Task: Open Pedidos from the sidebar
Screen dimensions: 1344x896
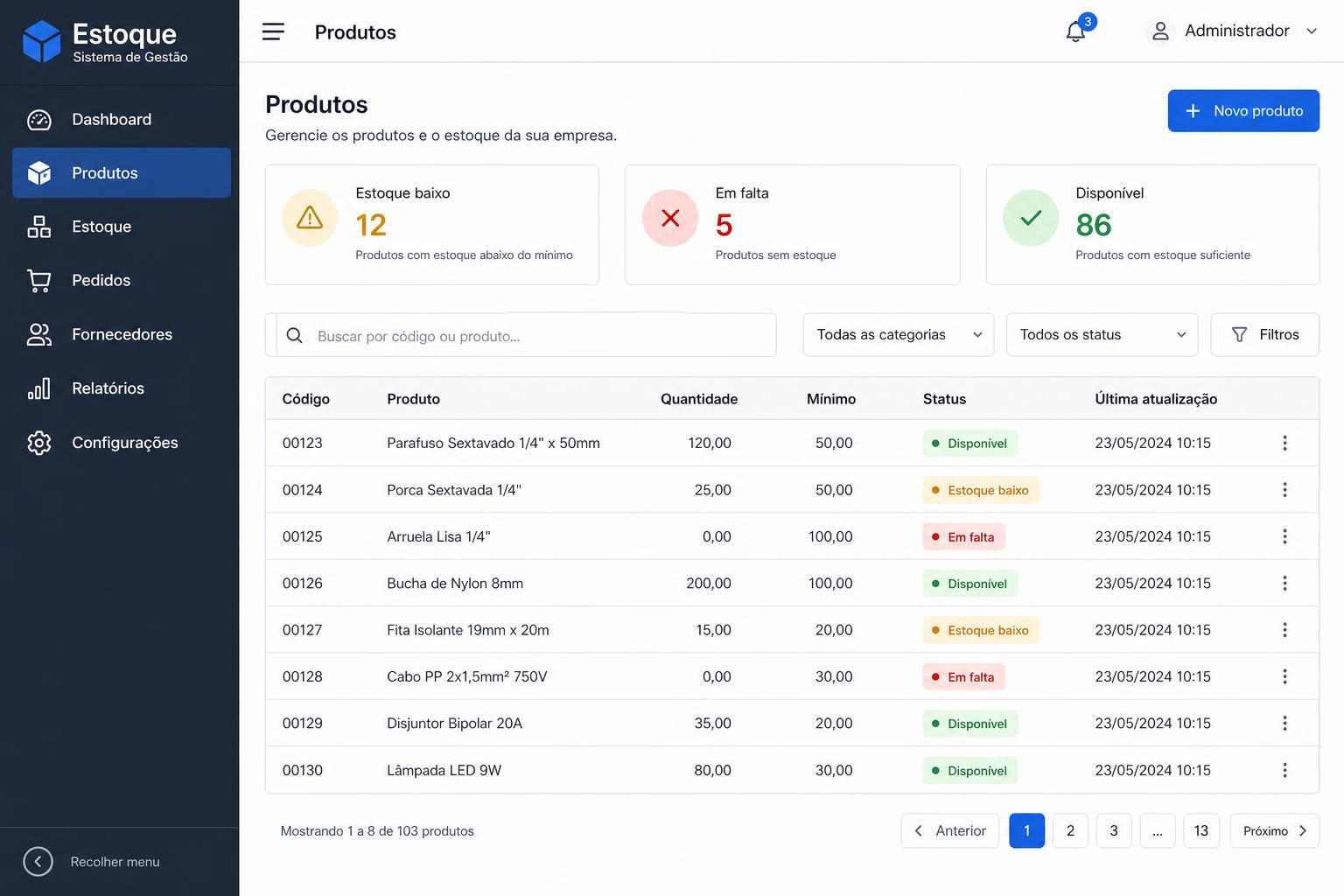Action: [x=122, y=281]
